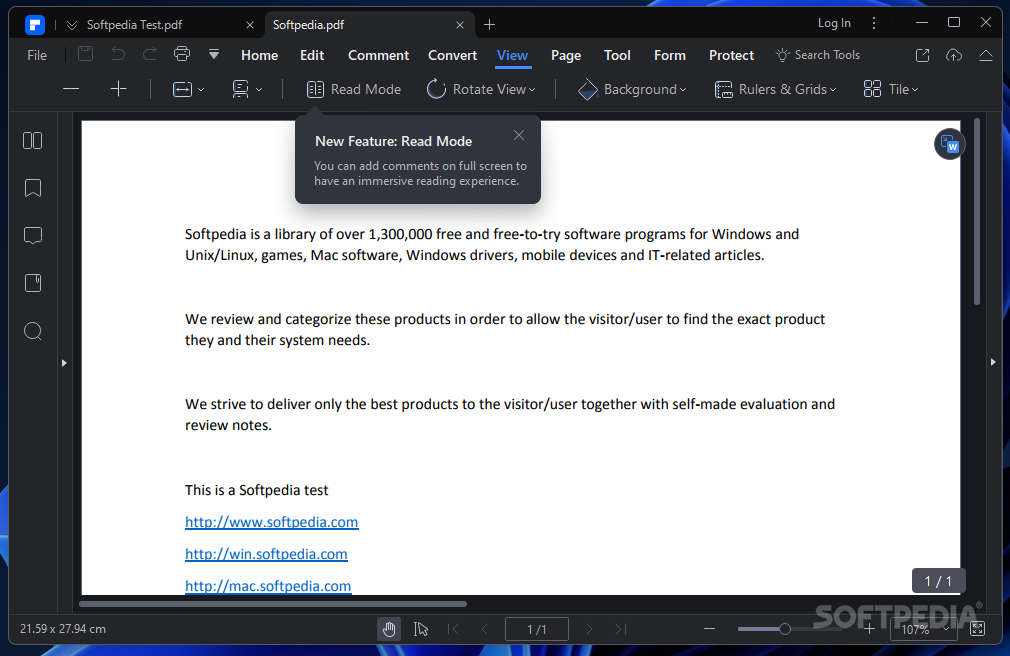Click the horizontal scrollbar thumb

pyautogui.click(x=272, y=604)
